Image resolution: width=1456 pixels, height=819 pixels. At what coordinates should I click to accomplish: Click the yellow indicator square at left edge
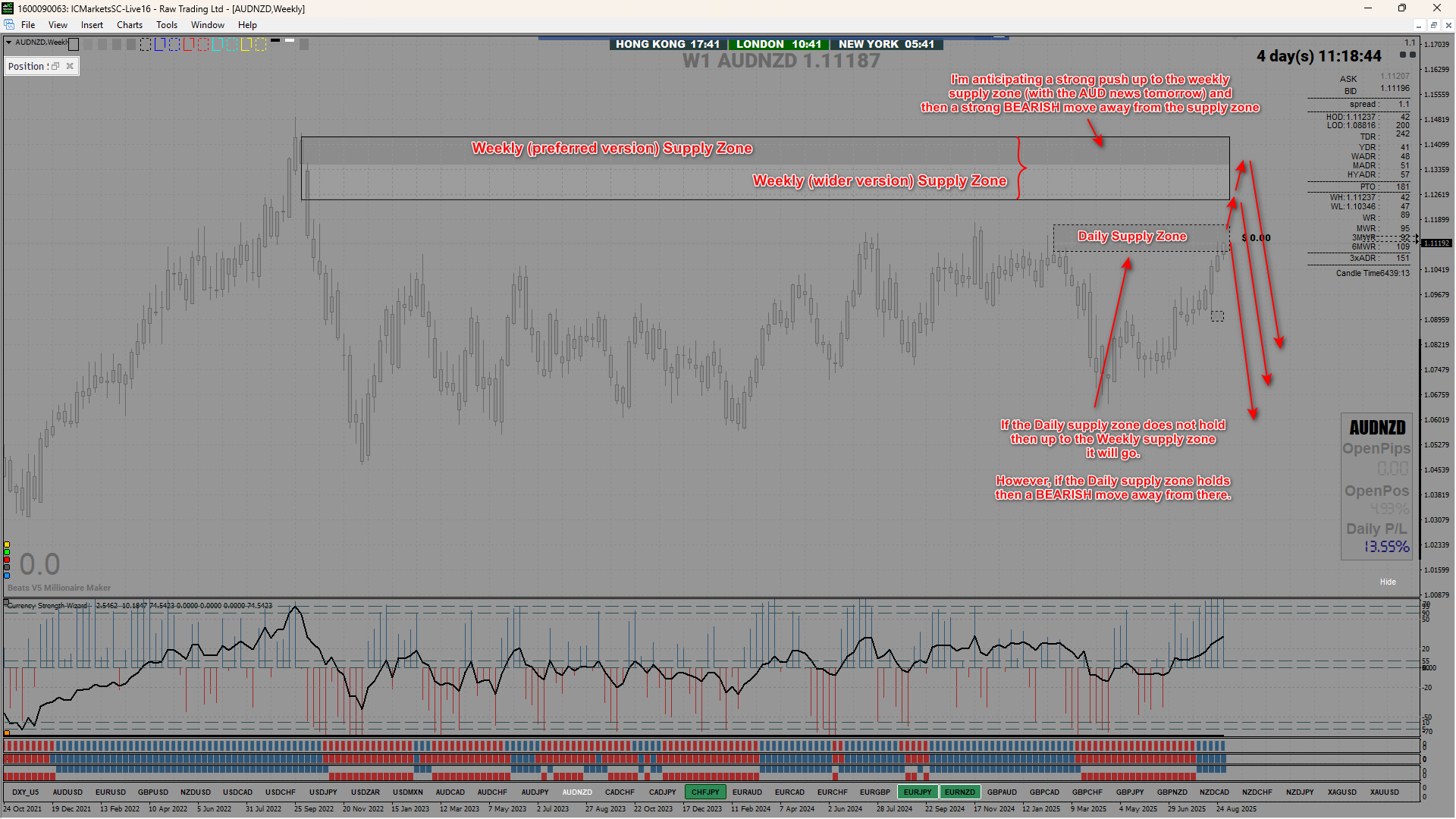pyautogui.click(x=7, y=544)
